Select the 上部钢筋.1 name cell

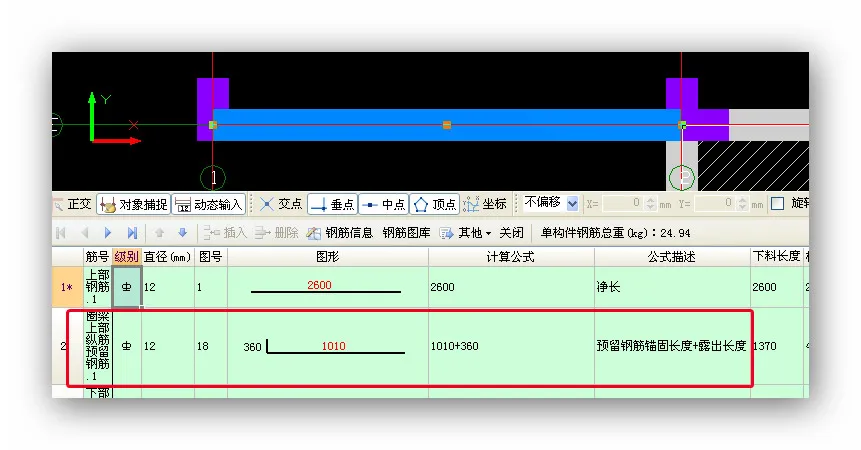click(98, 287)
